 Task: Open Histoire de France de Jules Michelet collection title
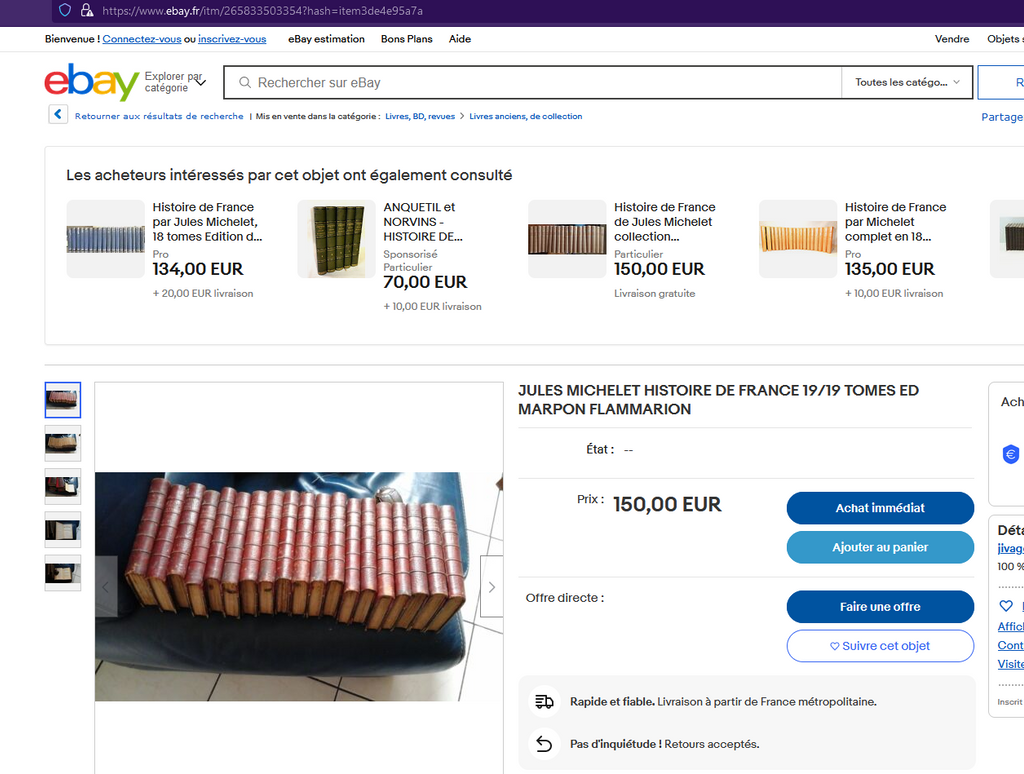tap(664, 222)
